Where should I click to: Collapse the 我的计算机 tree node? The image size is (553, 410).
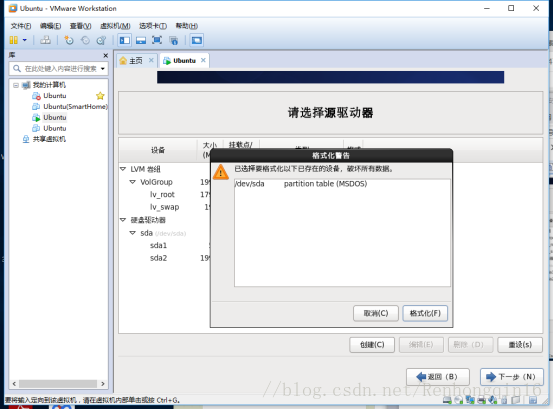click(16, 85)
